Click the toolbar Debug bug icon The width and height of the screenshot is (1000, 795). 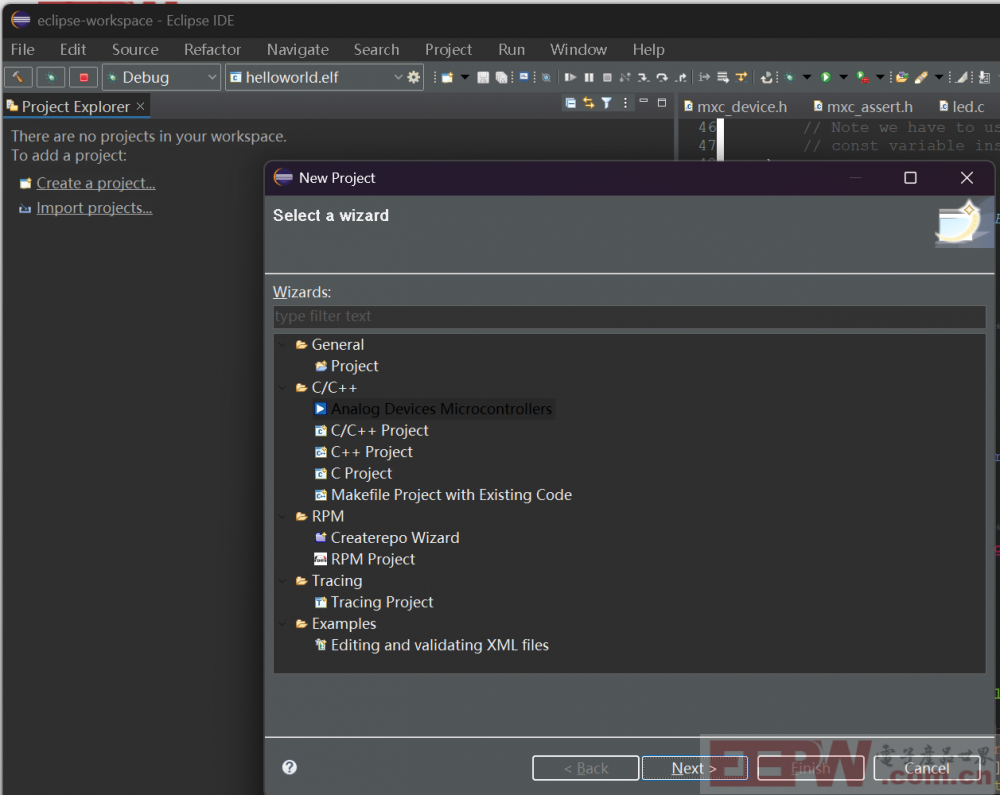(x=790, y=77)
